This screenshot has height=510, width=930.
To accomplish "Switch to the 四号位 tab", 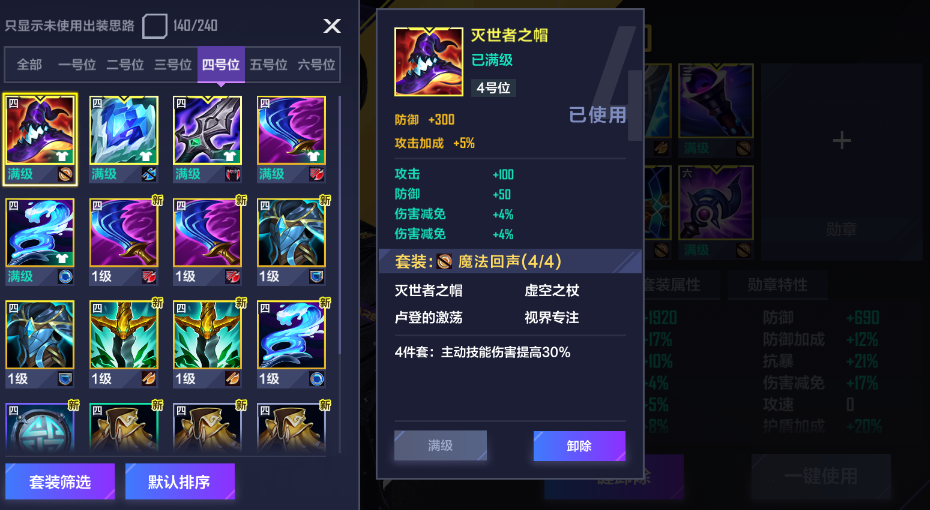I will click(221, 65).
